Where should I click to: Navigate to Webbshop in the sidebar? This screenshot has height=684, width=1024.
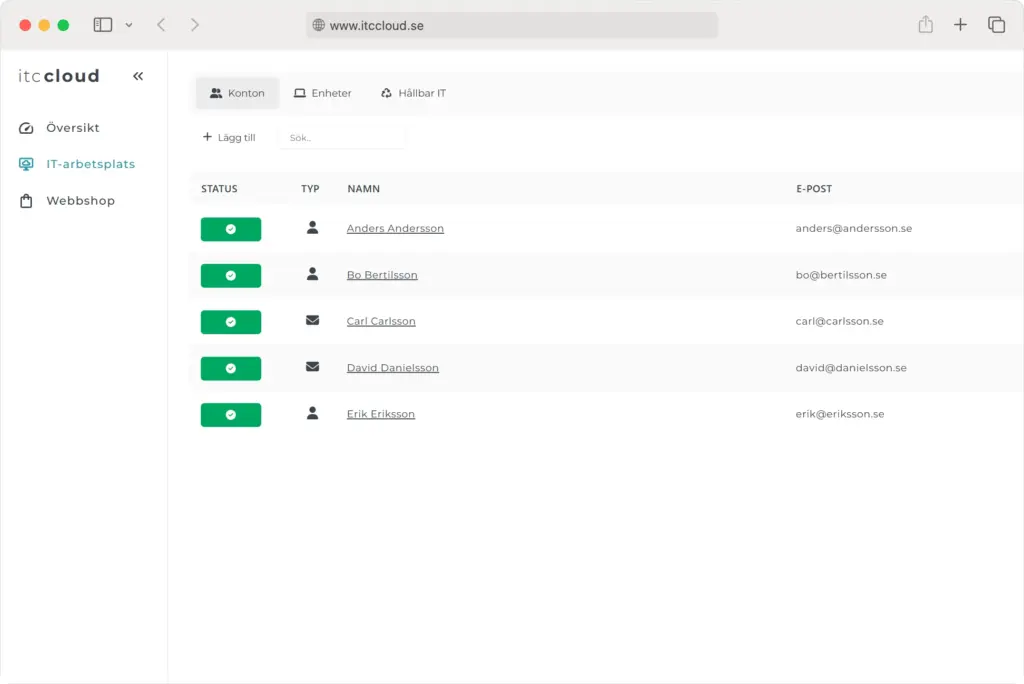point(80,201)
